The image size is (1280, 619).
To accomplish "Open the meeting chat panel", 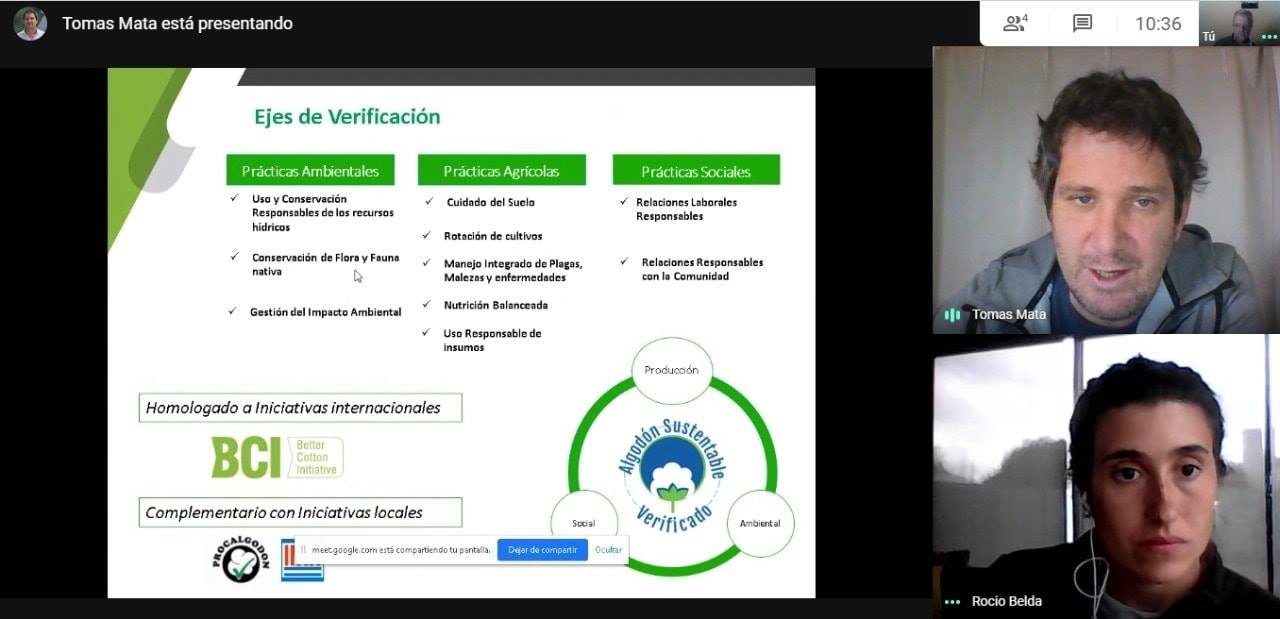I will coord(1082,23).
